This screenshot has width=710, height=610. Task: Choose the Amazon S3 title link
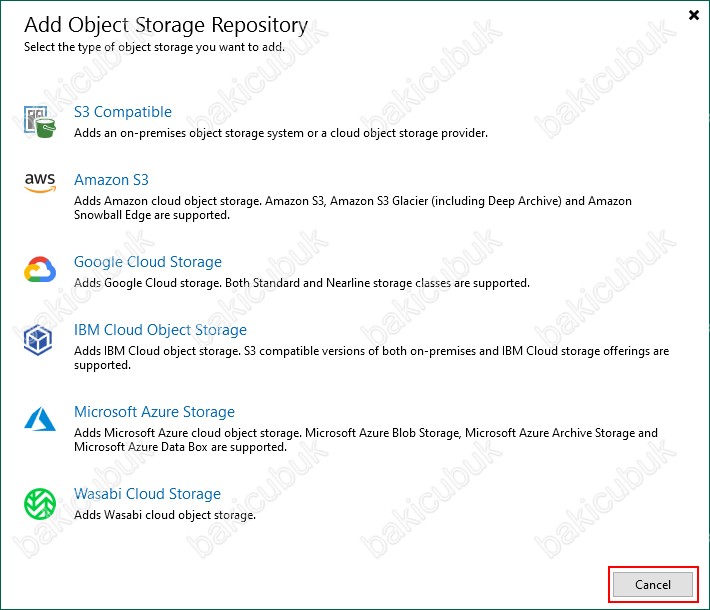point(111,180)
